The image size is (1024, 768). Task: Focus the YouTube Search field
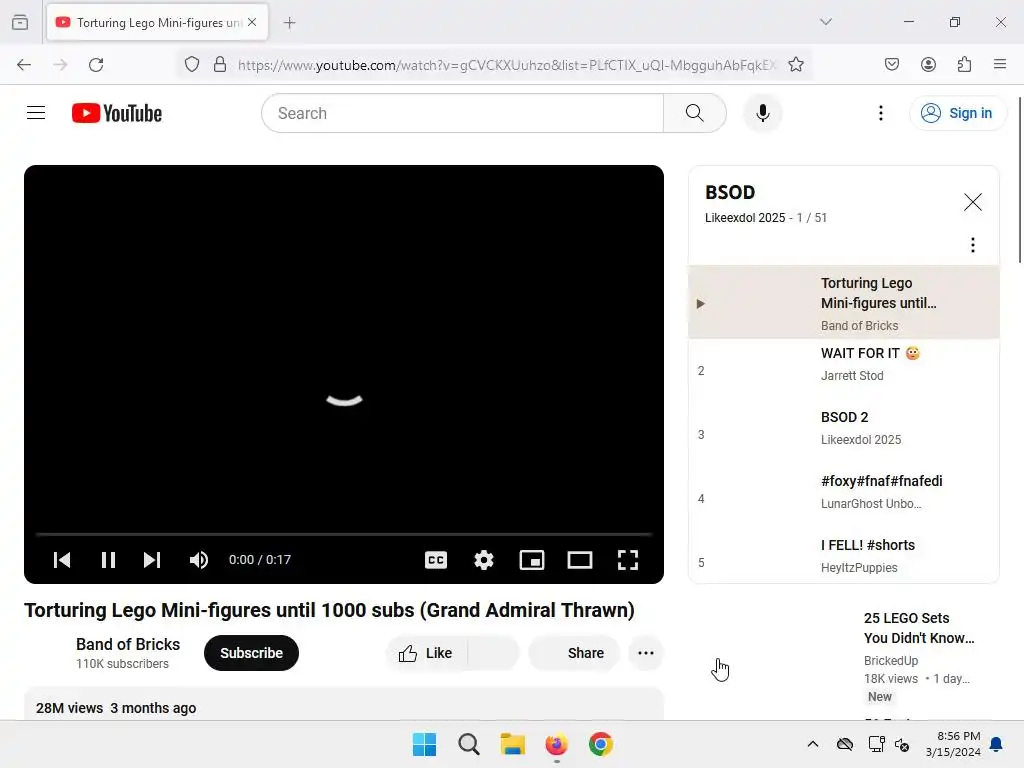(x=462, y=113)
